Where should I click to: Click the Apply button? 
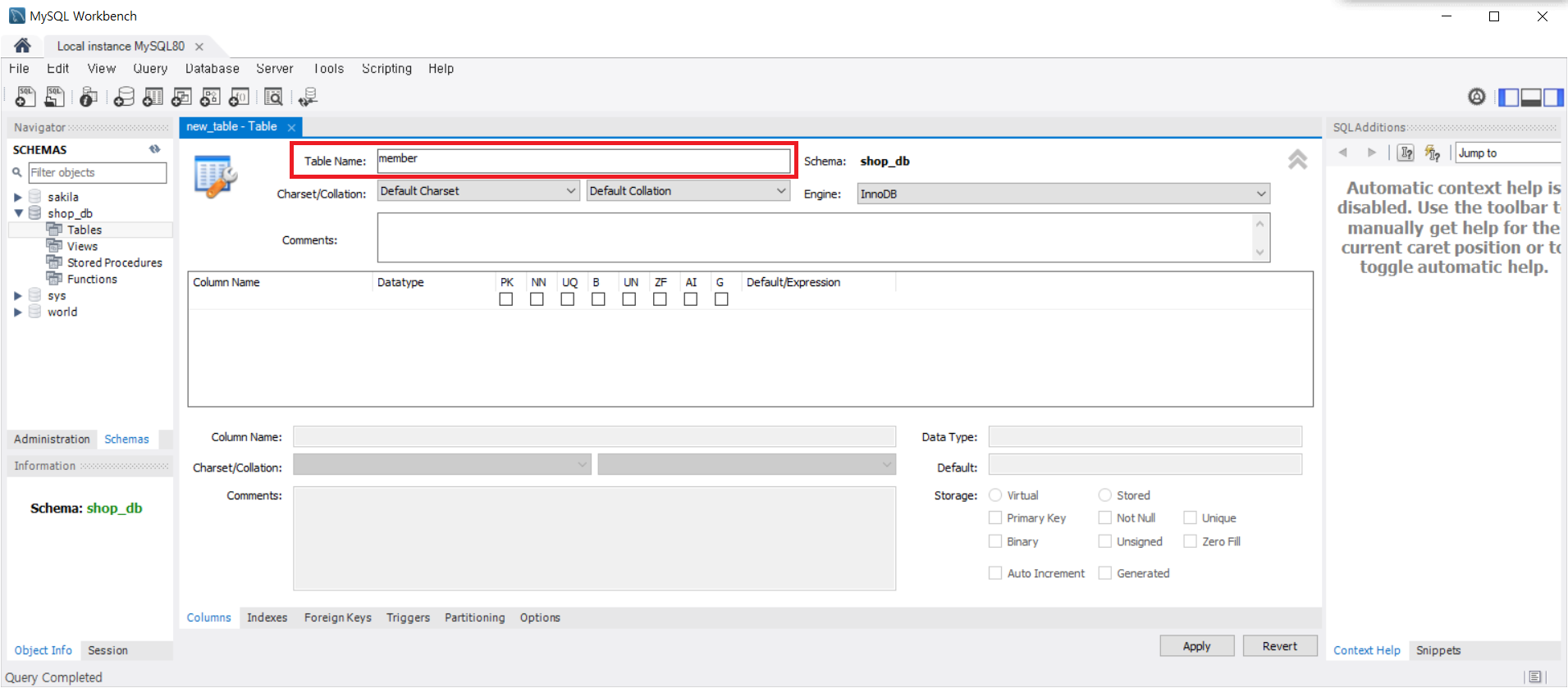[1196, 646]
